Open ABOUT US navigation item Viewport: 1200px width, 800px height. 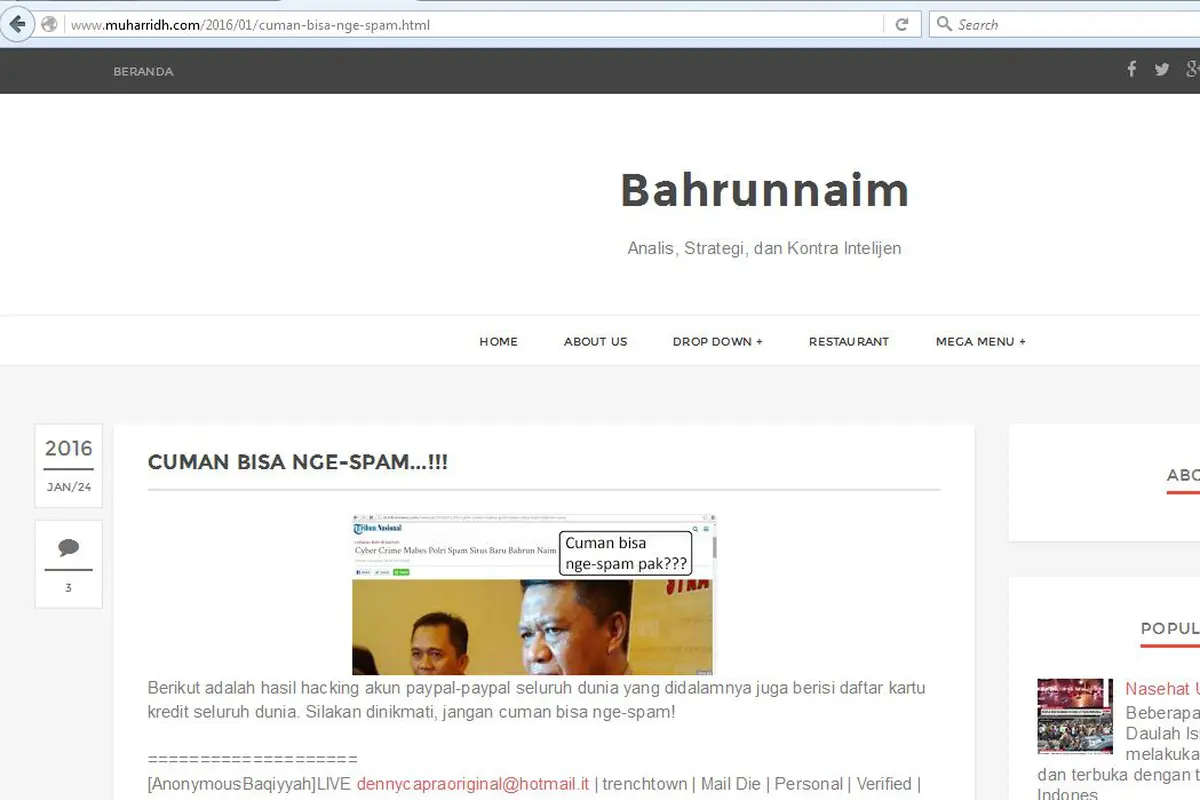coord(595,341)
